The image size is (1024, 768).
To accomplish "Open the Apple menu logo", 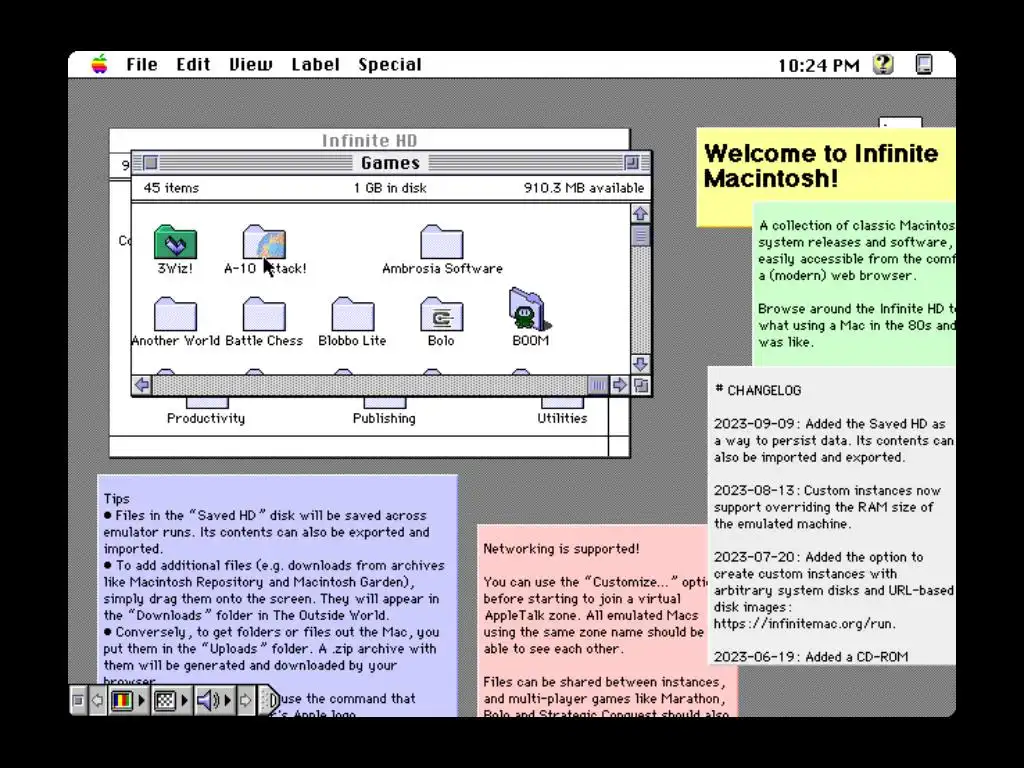I will pyautogui.click(x=99, y=64).
